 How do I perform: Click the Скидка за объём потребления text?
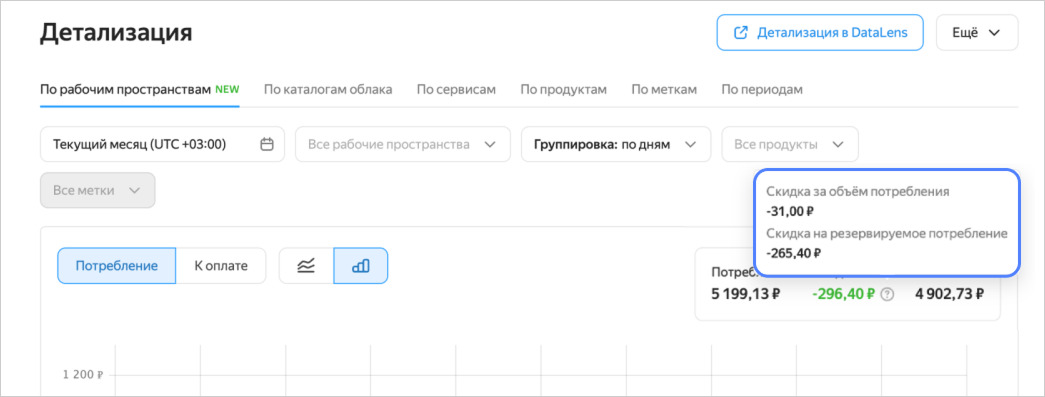[858, 192]
